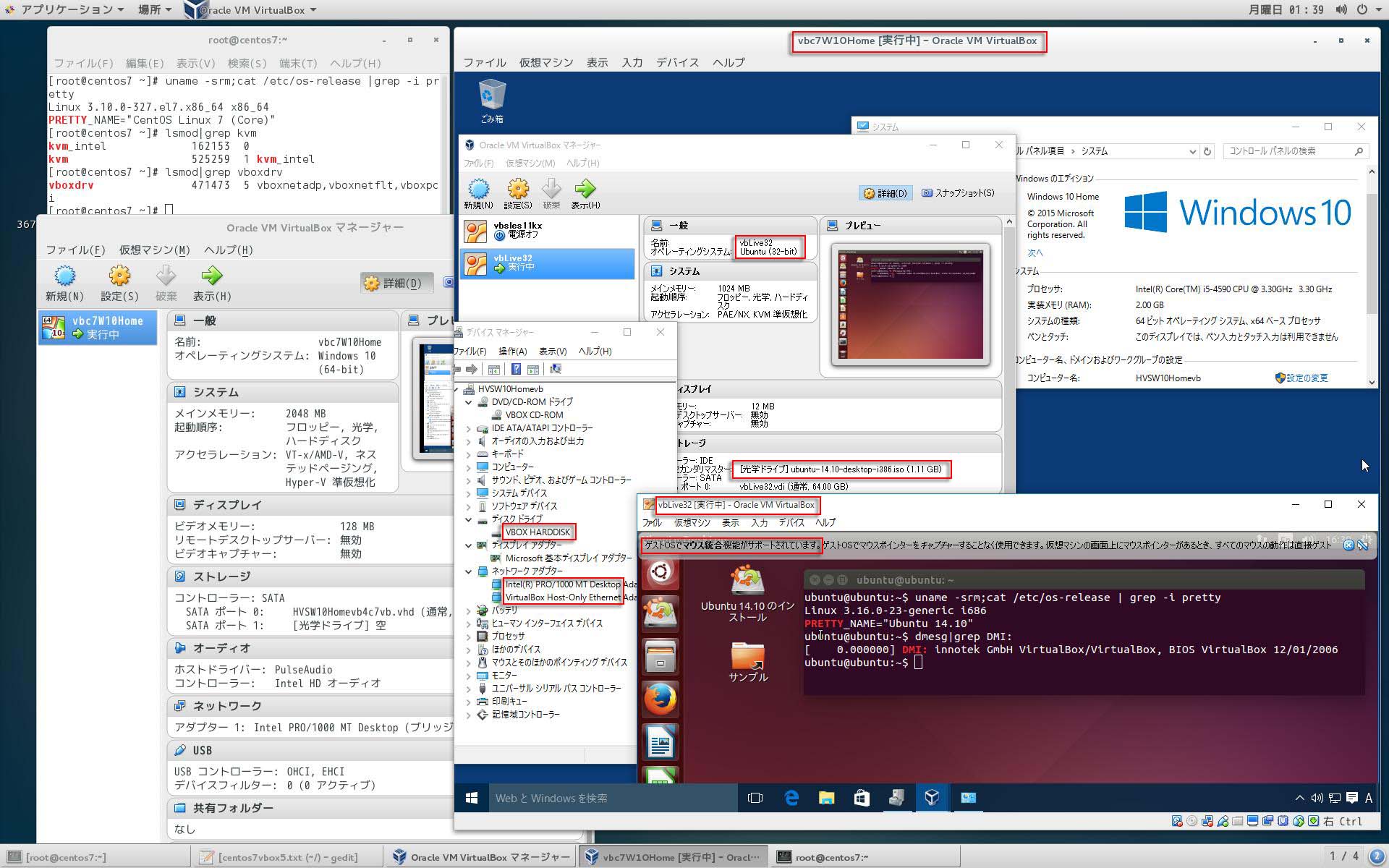Click 次へ link under Windows edition

1035,252
